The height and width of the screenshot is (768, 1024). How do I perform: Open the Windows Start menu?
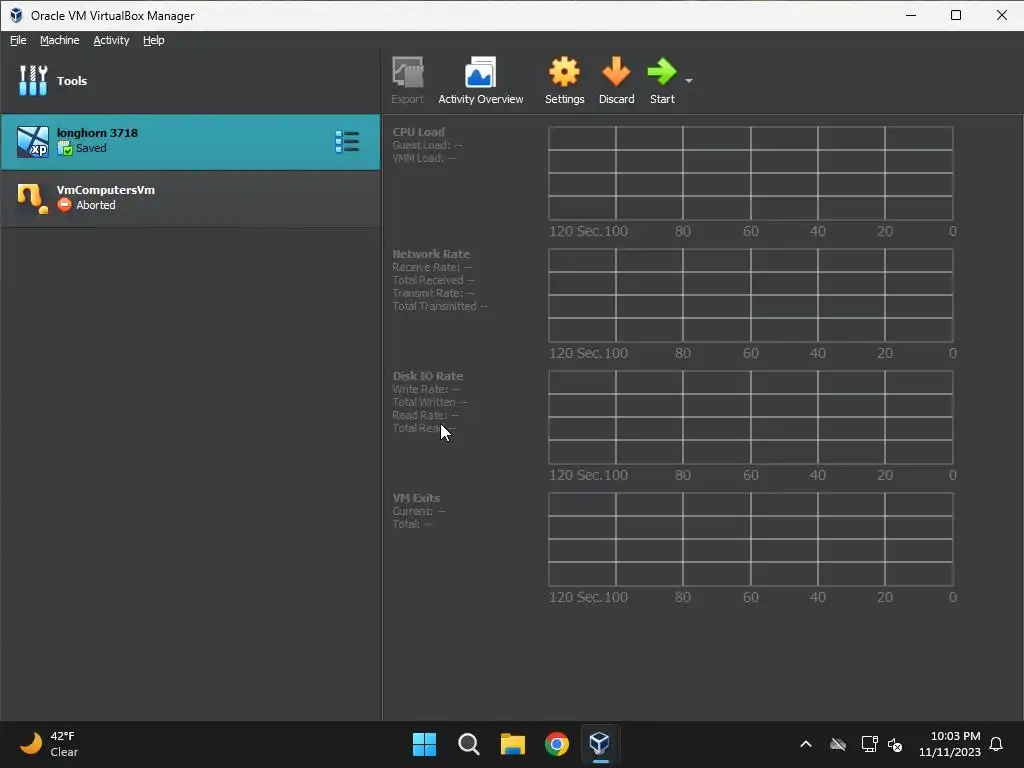[424, 744]
